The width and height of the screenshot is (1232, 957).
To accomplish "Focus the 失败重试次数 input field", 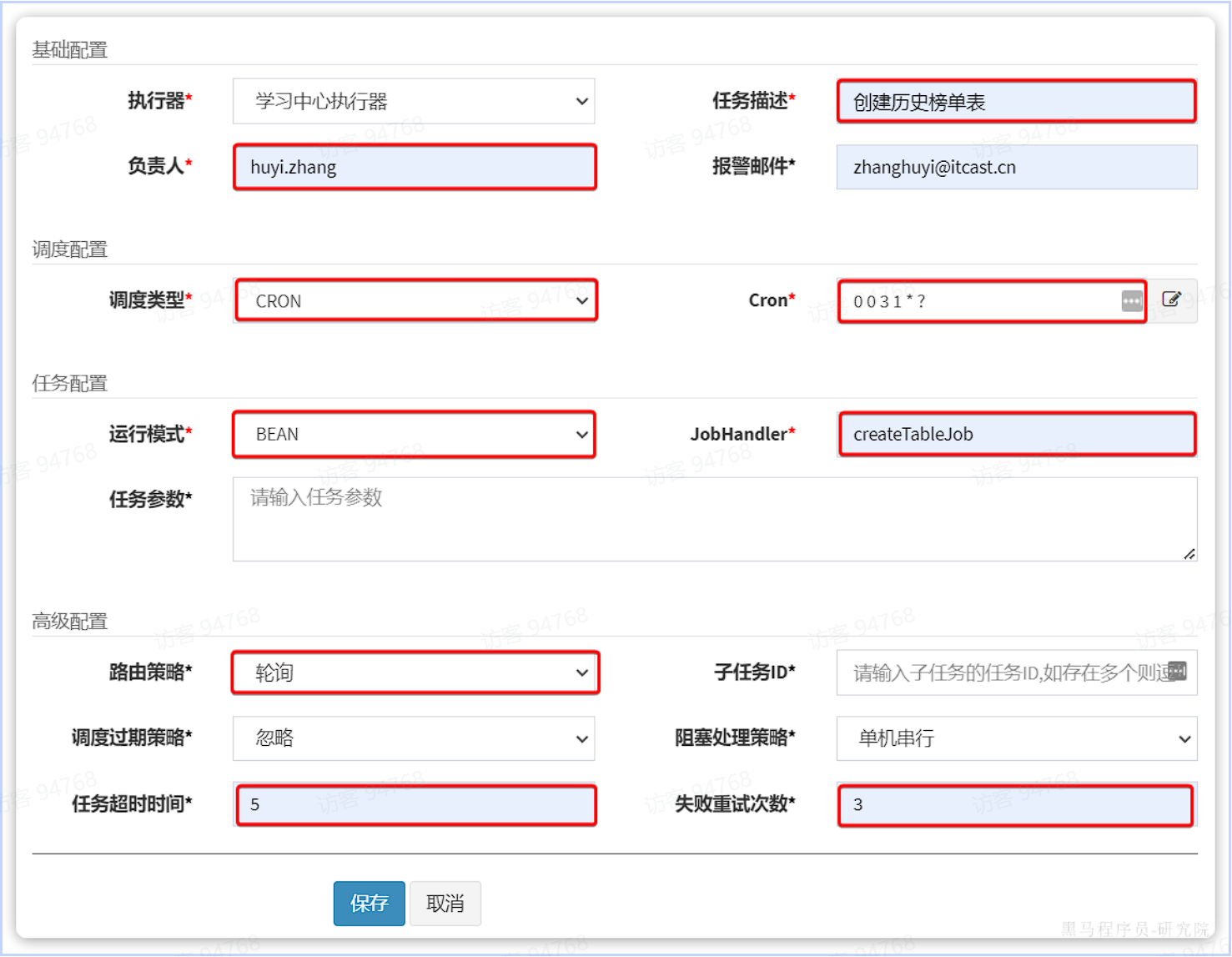I will coord(1017,804).
